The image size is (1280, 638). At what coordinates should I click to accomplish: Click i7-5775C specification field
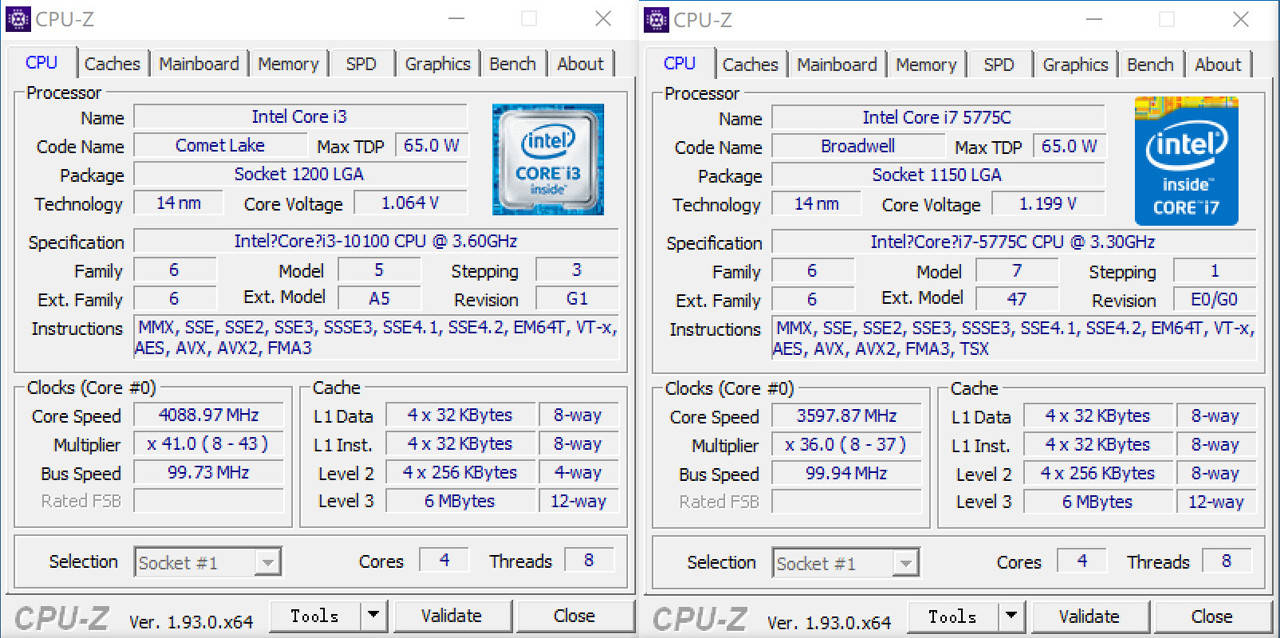pyautogui.click(x=1014, y=242)
